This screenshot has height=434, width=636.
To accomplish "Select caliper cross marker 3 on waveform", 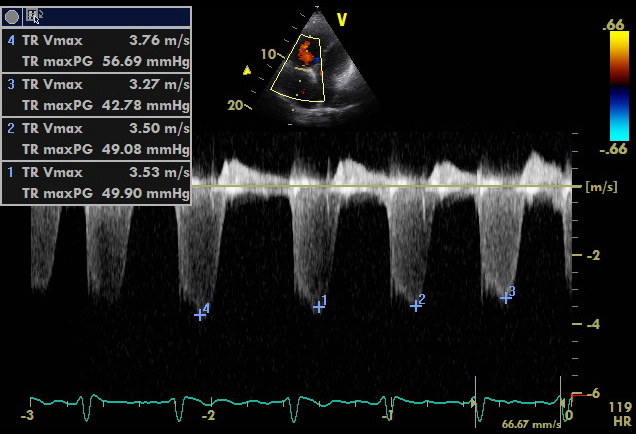I will (506, 297).
